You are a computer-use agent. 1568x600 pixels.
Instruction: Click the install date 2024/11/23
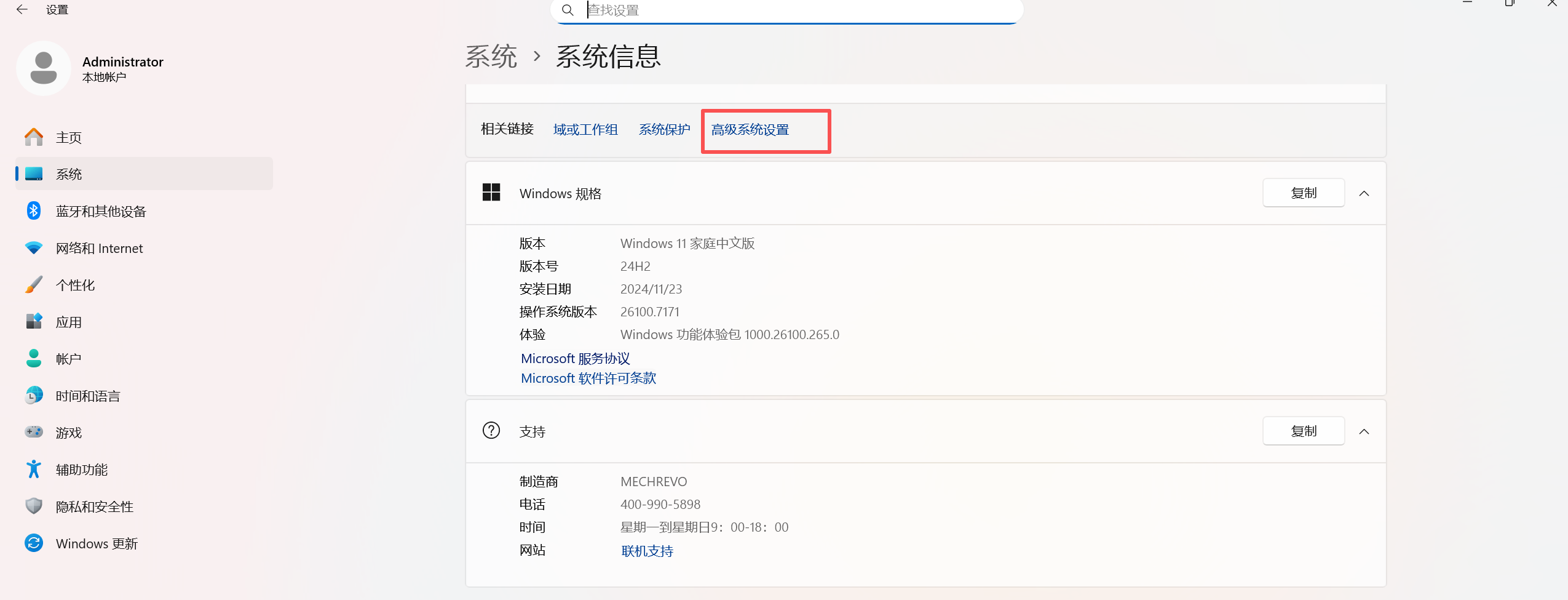click(x=651, y=289)
